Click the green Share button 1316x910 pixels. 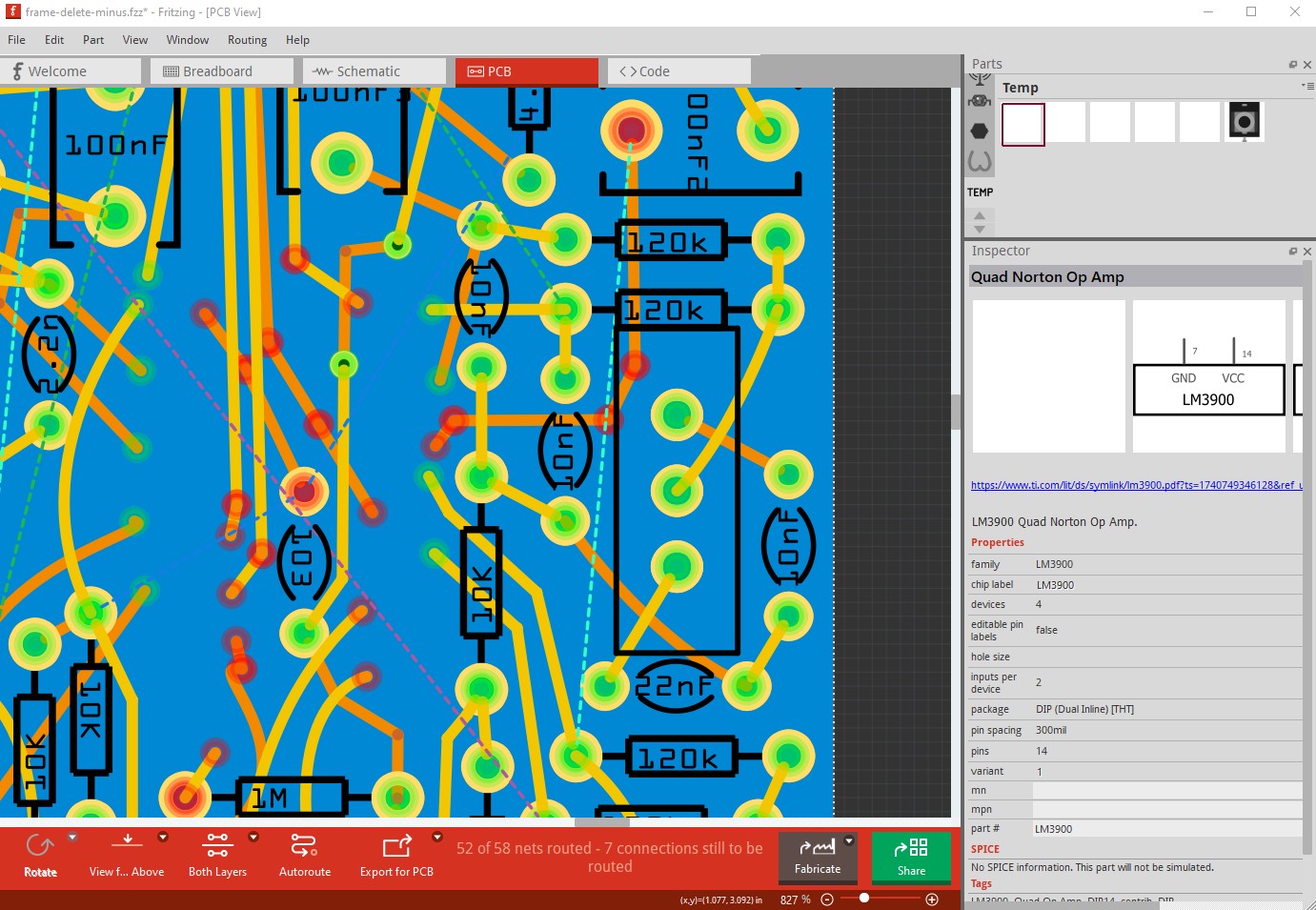point(911,857)
